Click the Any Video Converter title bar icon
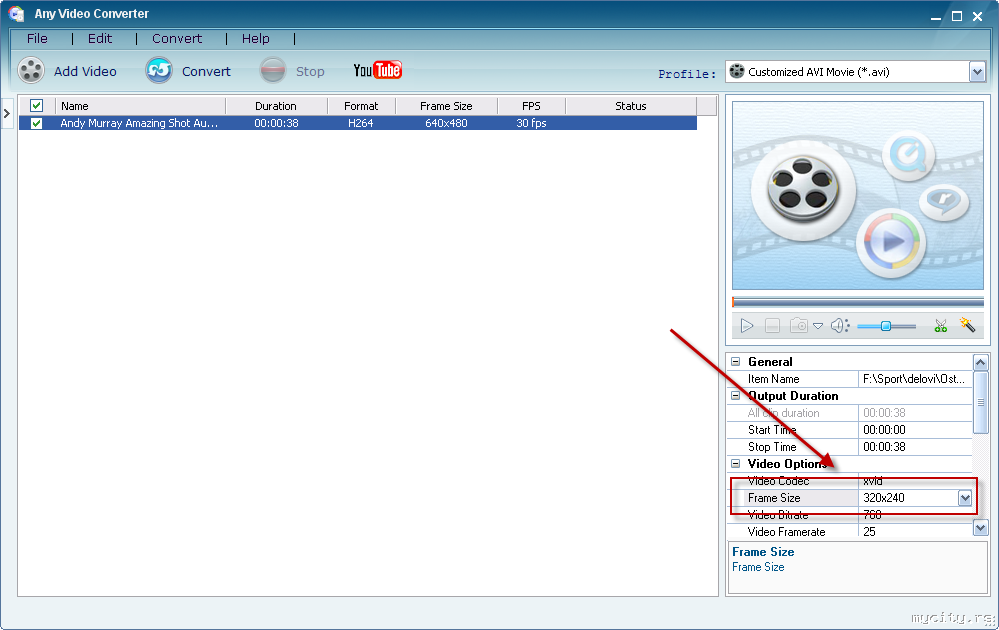This screenshot has width=999, height=630. point(17,13)
